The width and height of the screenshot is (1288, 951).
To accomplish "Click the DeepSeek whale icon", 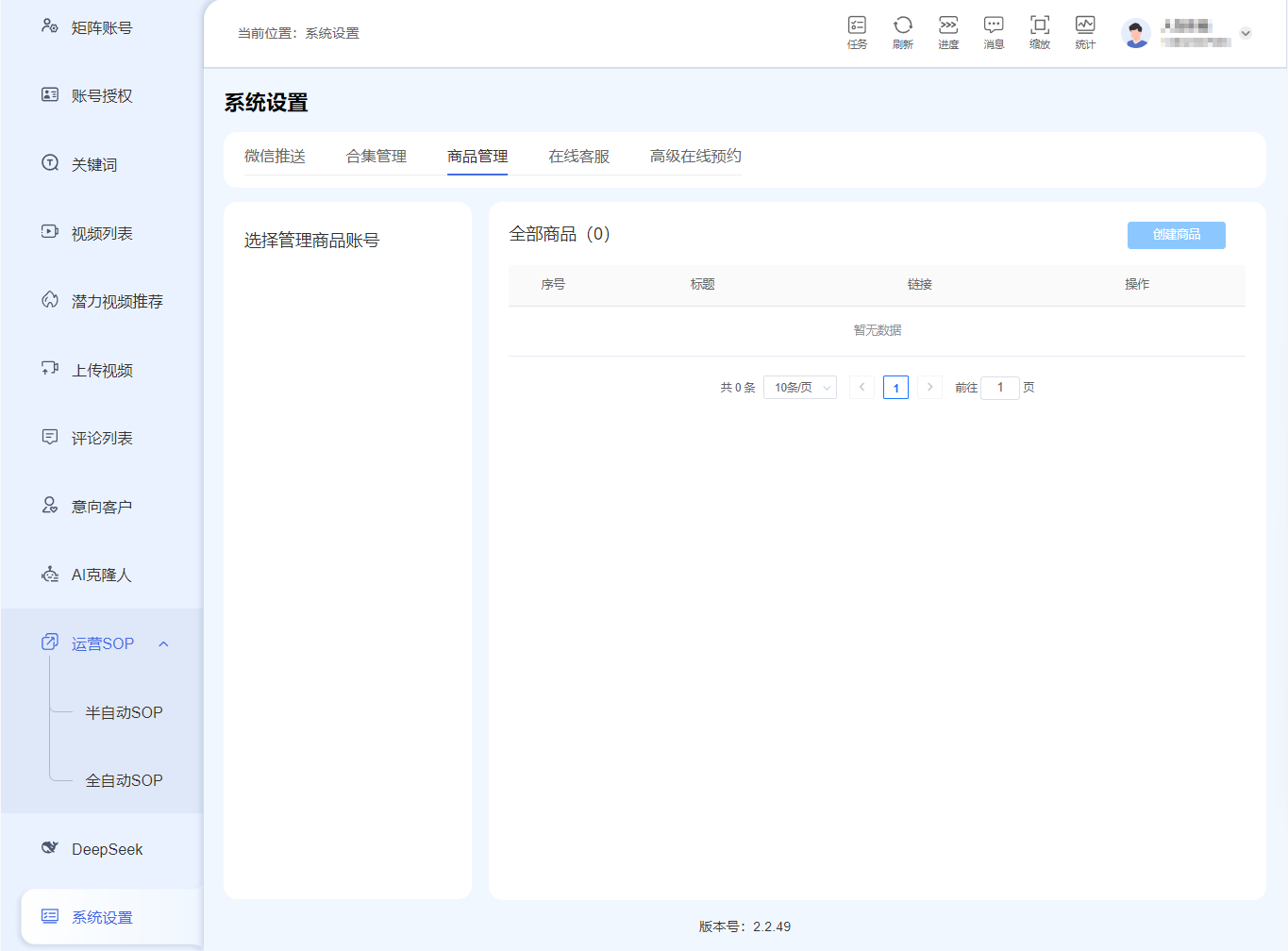I will (x=50, y=847).
